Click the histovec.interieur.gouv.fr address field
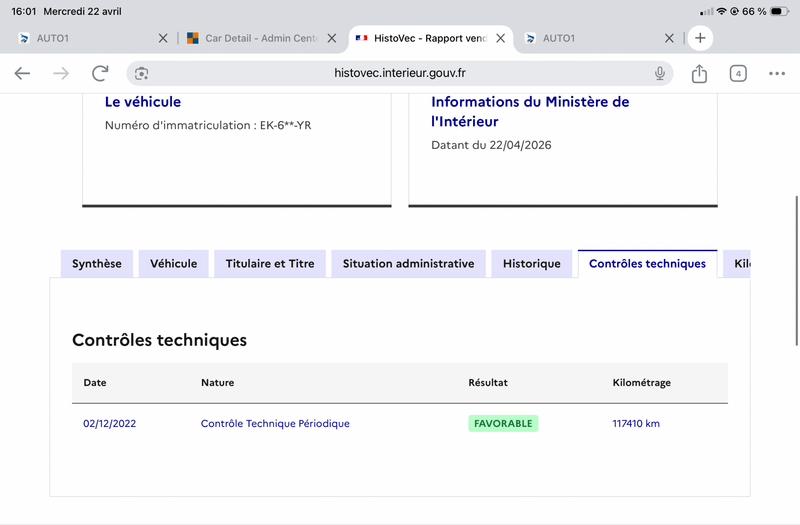 400,73
